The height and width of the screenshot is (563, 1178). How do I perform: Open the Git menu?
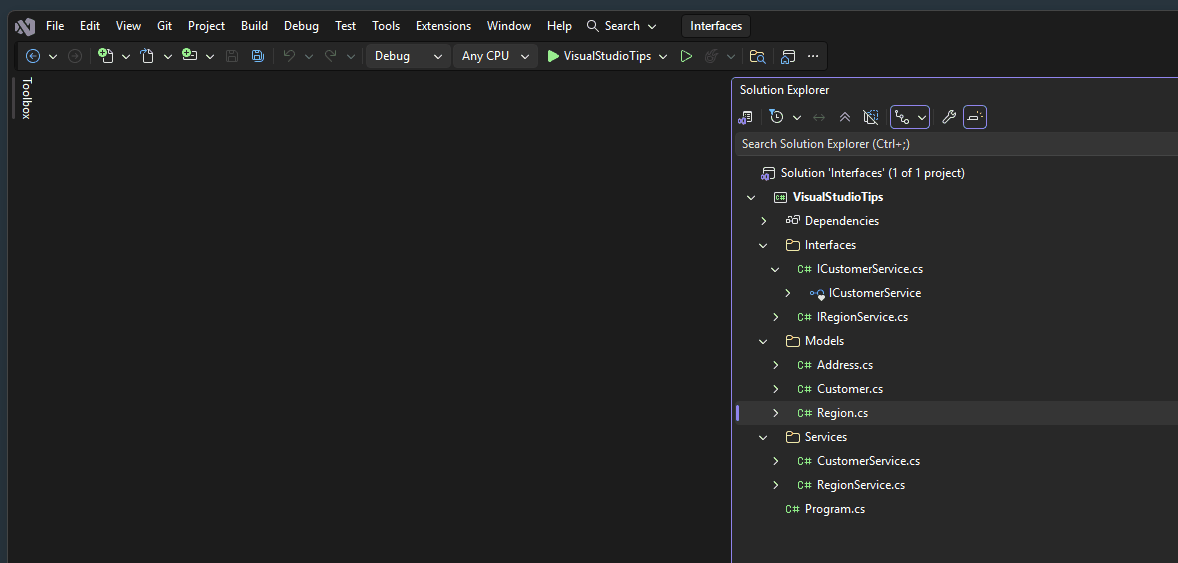click(165, 26)
